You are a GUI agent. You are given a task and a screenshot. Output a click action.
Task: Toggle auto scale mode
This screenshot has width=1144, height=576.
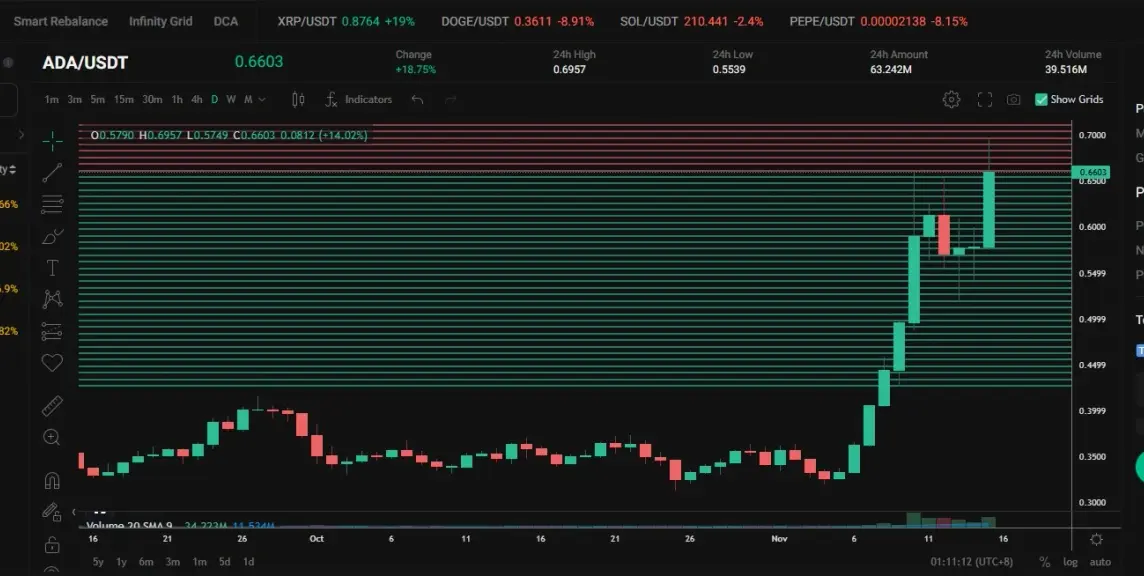coord(1100,561)
